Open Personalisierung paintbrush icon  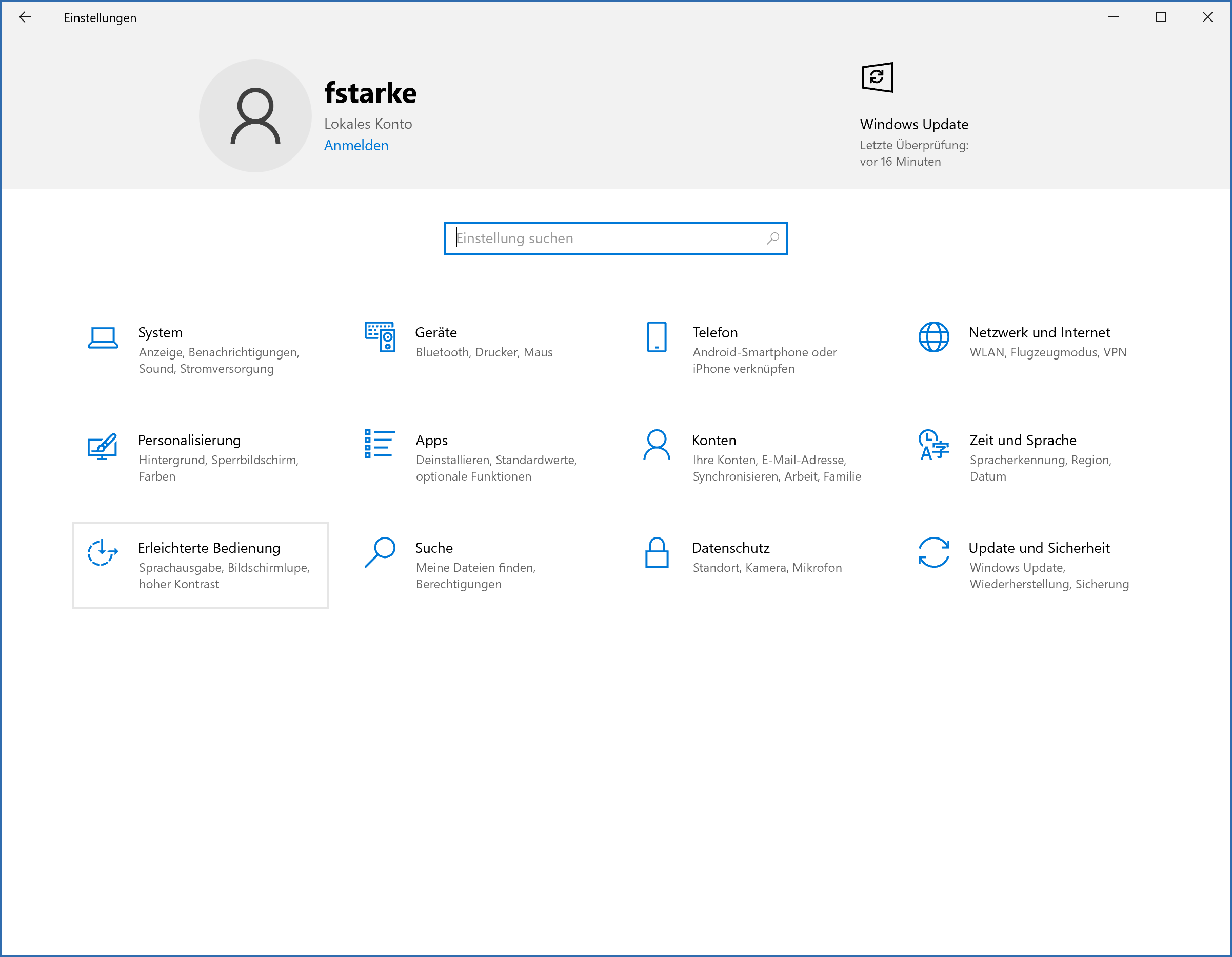pos(102,446)
